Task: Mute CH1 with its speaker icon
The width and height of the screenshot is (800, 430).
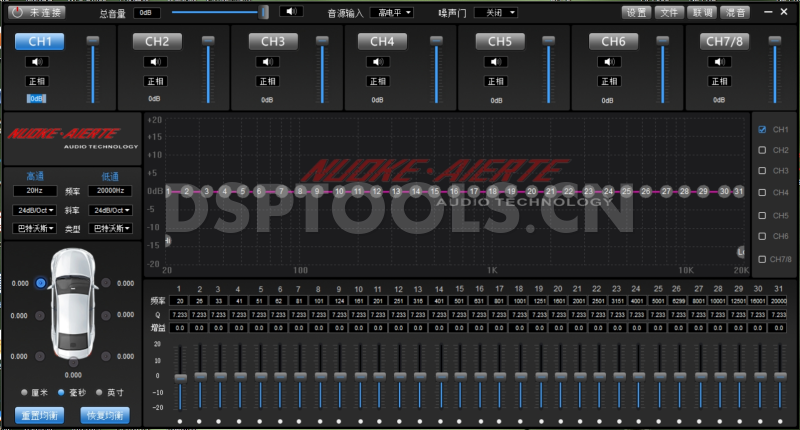Action: (x=37, y=62)
